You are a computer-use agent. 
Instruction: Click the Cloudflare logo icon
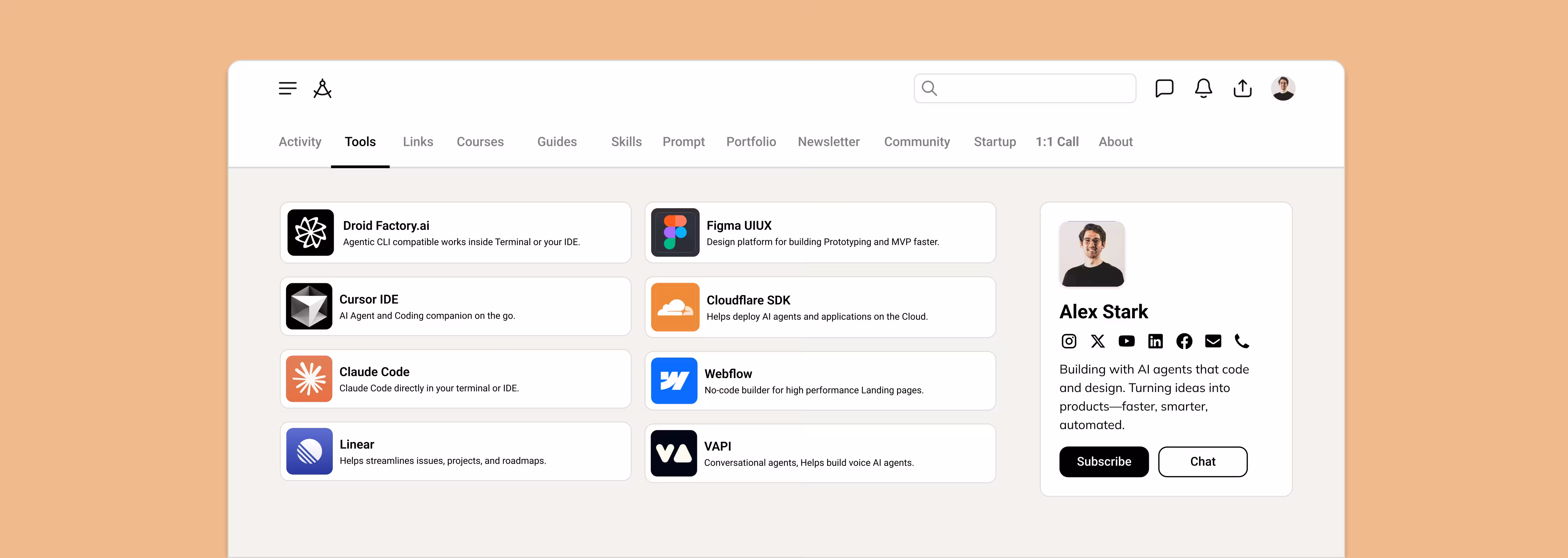(675, 307)
